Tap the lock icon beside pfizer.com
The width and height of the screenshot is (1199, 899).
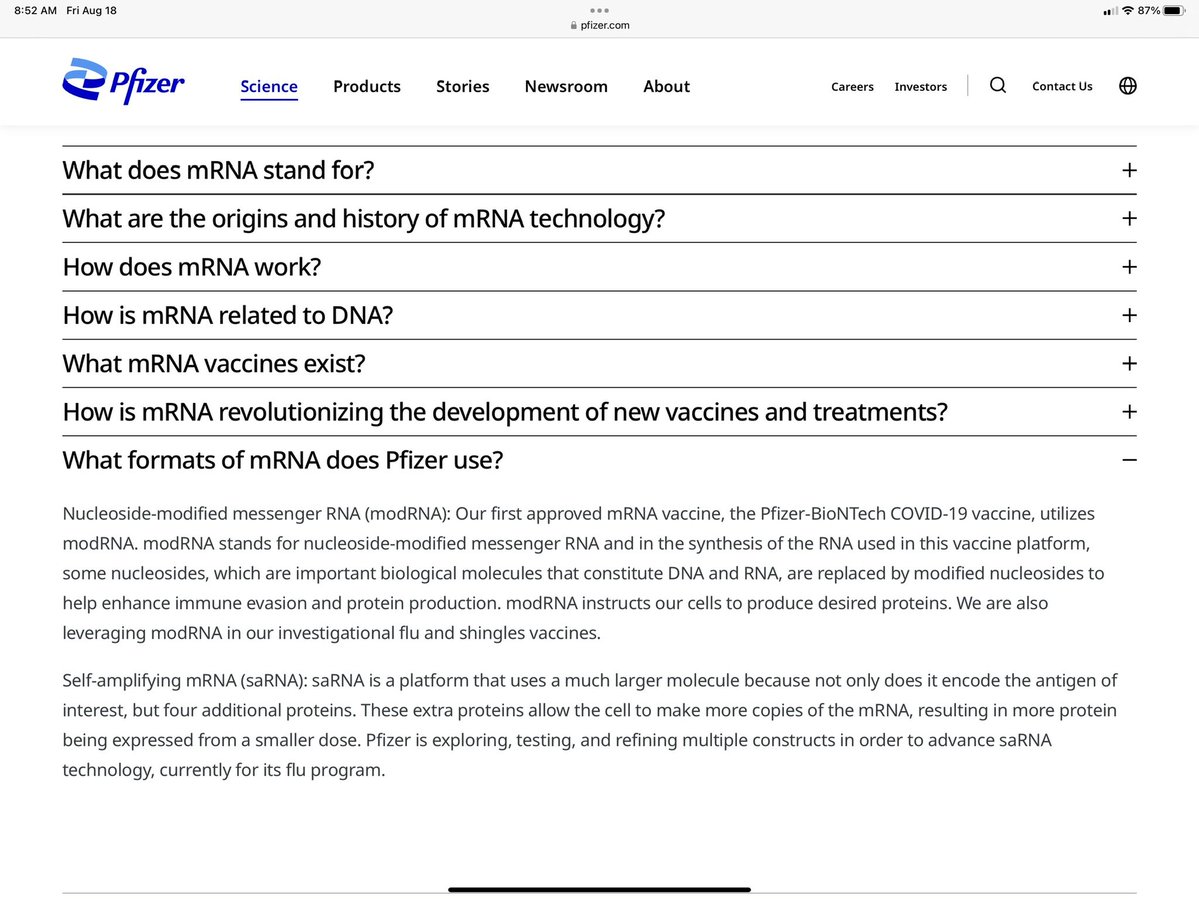tap(573, 26)
